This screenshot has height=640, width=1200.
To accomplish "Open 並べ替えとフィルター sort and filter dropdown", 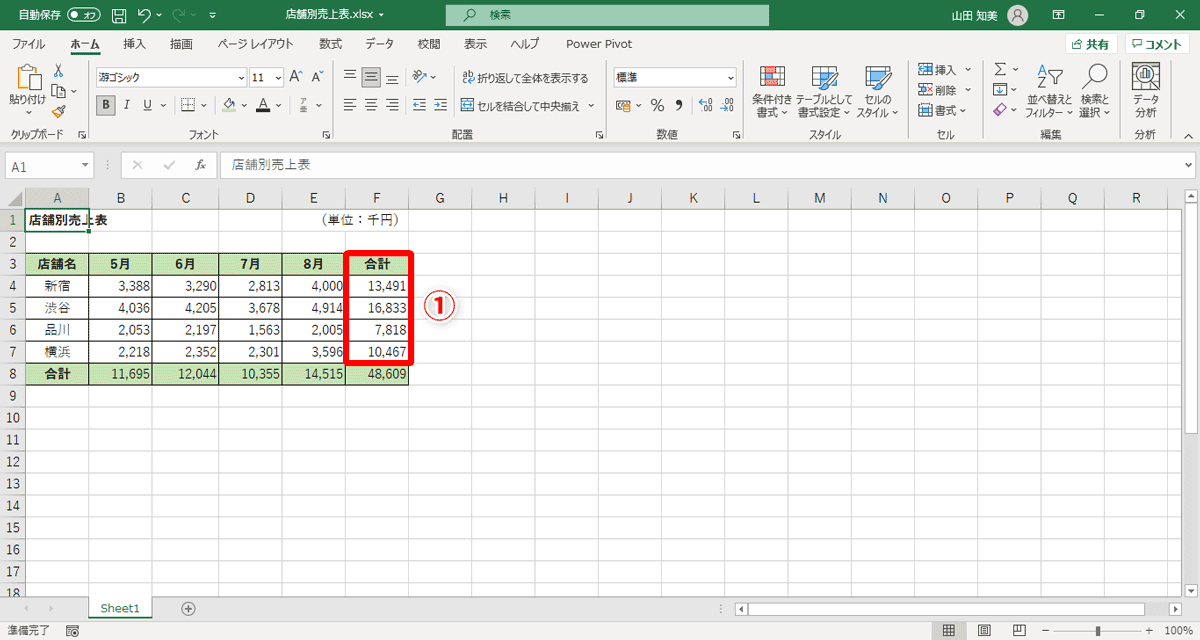I will click(x=1048, y=91).
